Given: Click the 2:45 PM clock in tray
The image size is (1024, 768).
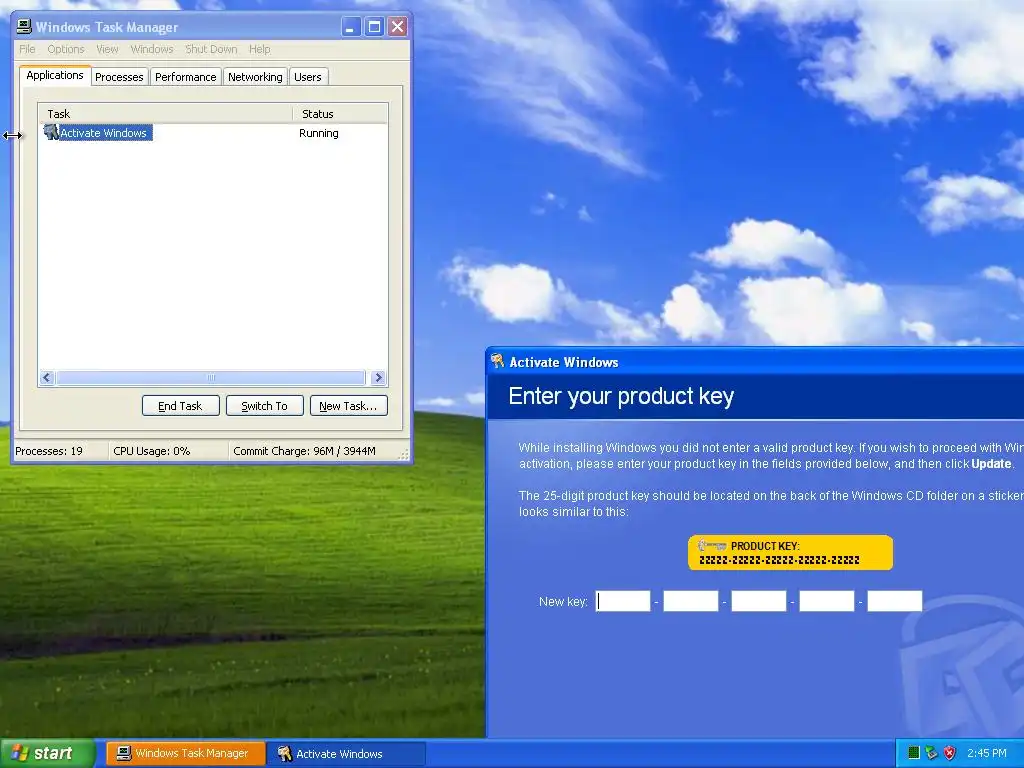Looking at the screenshot, I should pyautogui.click(x=987, y=753).
